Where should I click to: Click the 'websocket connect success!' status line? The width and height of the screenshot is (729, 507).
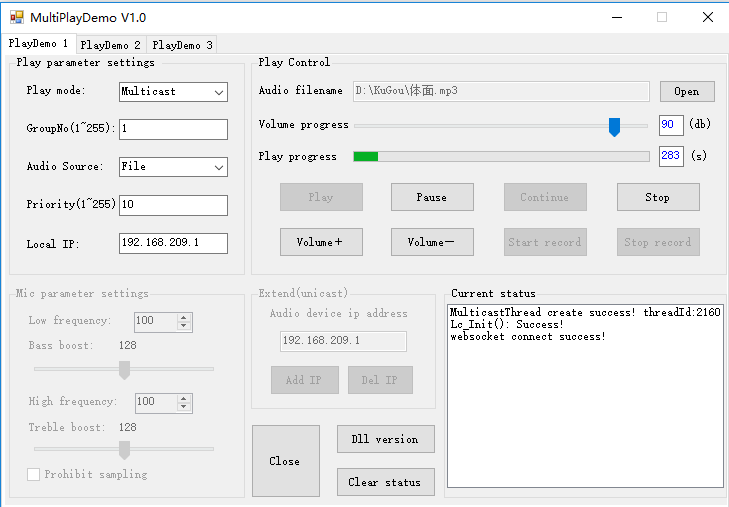tap(528, 336)
